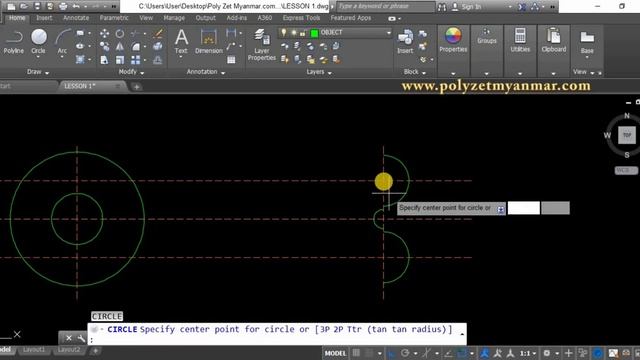
Task: Expand the Block panel
Action: (415, 72)
